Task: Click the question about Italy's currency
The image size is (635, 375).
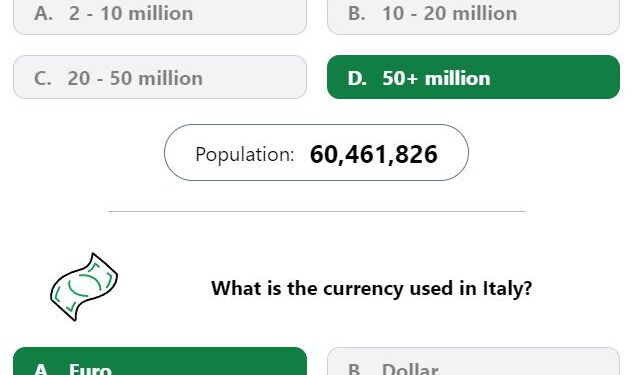Action: pyautogui.click(x=371, y=288)
